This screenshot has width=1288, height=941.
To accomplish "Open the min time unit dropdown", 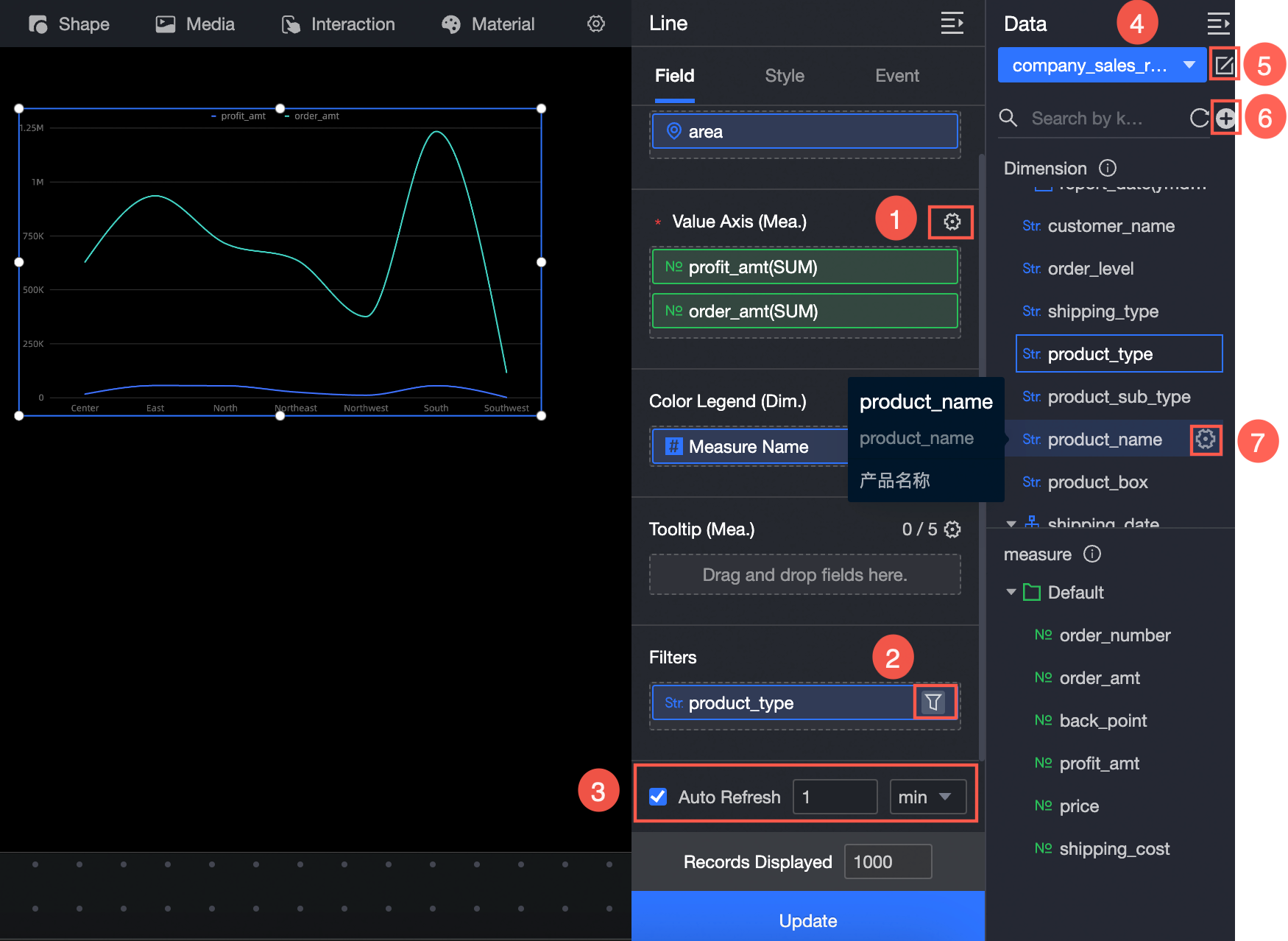I will [927, 797].
